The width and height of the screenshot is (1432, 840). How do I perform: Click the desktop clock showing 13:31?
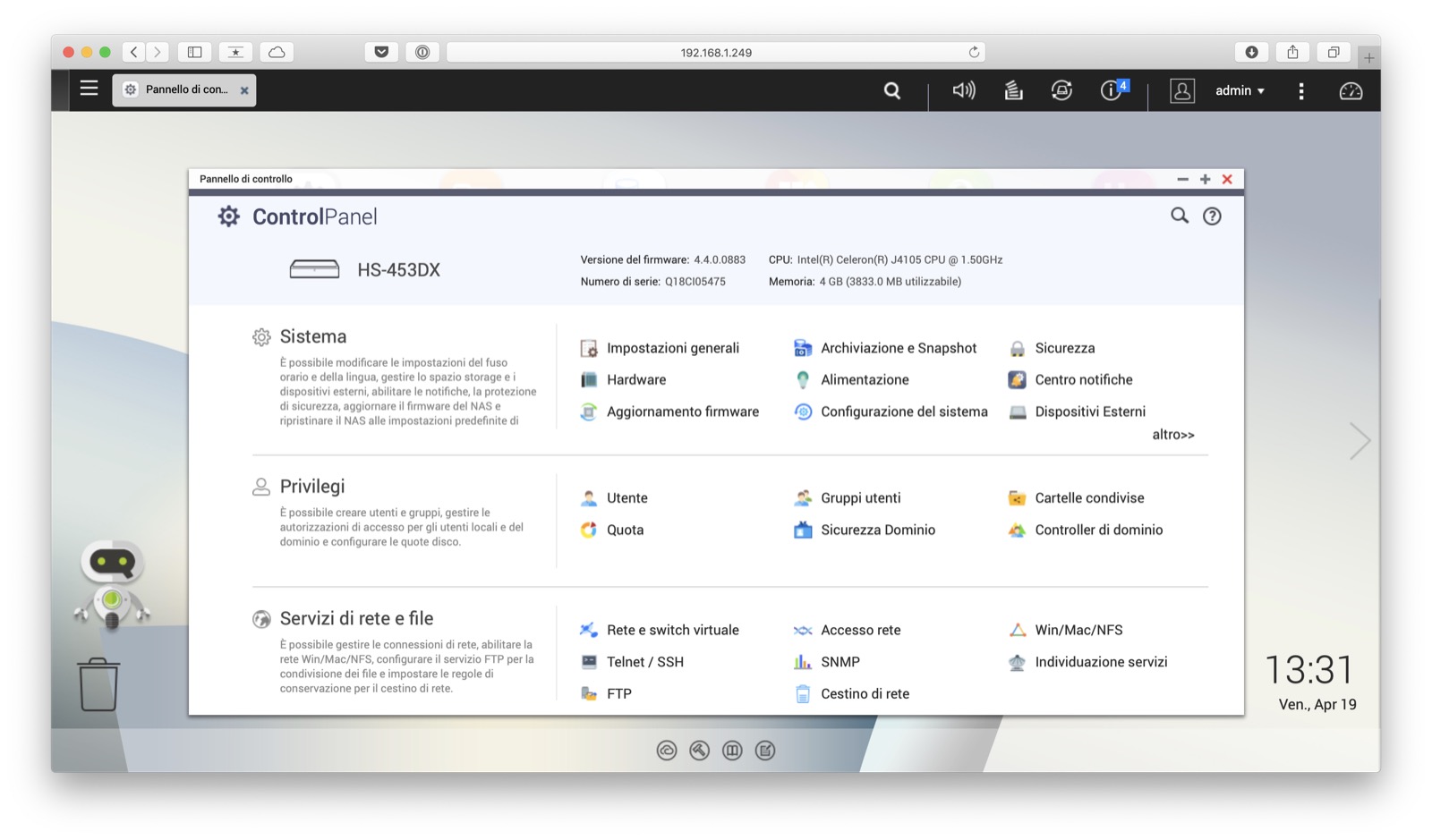(x=1309, y=669)
